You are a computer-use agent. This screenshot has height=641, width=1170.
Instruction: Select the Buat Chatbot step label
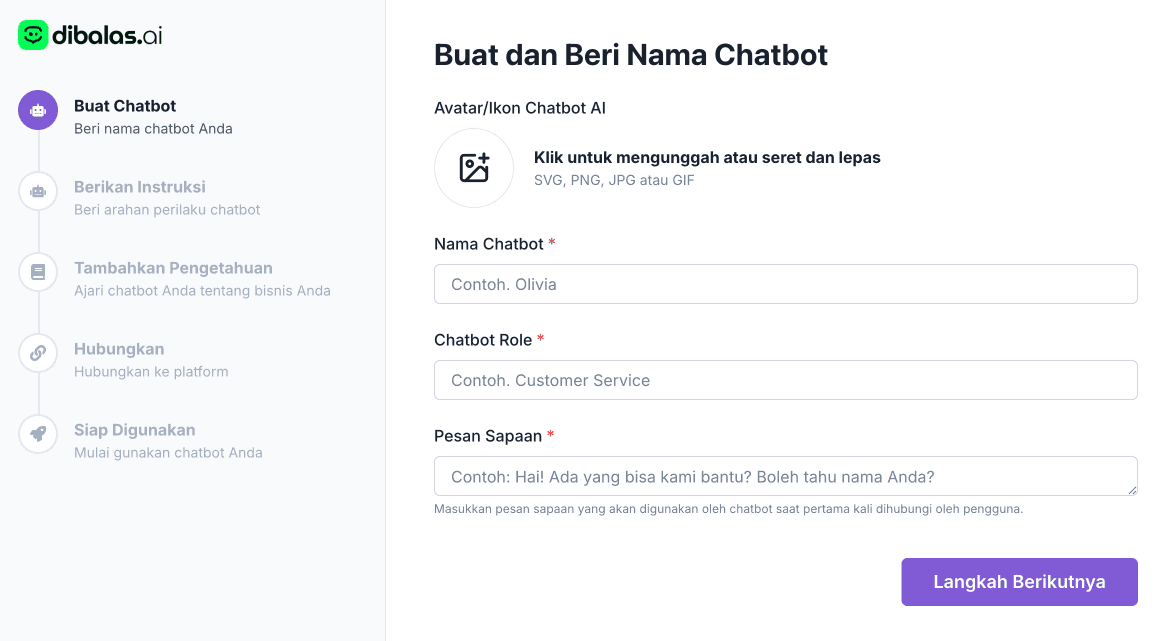pos(124,106)
